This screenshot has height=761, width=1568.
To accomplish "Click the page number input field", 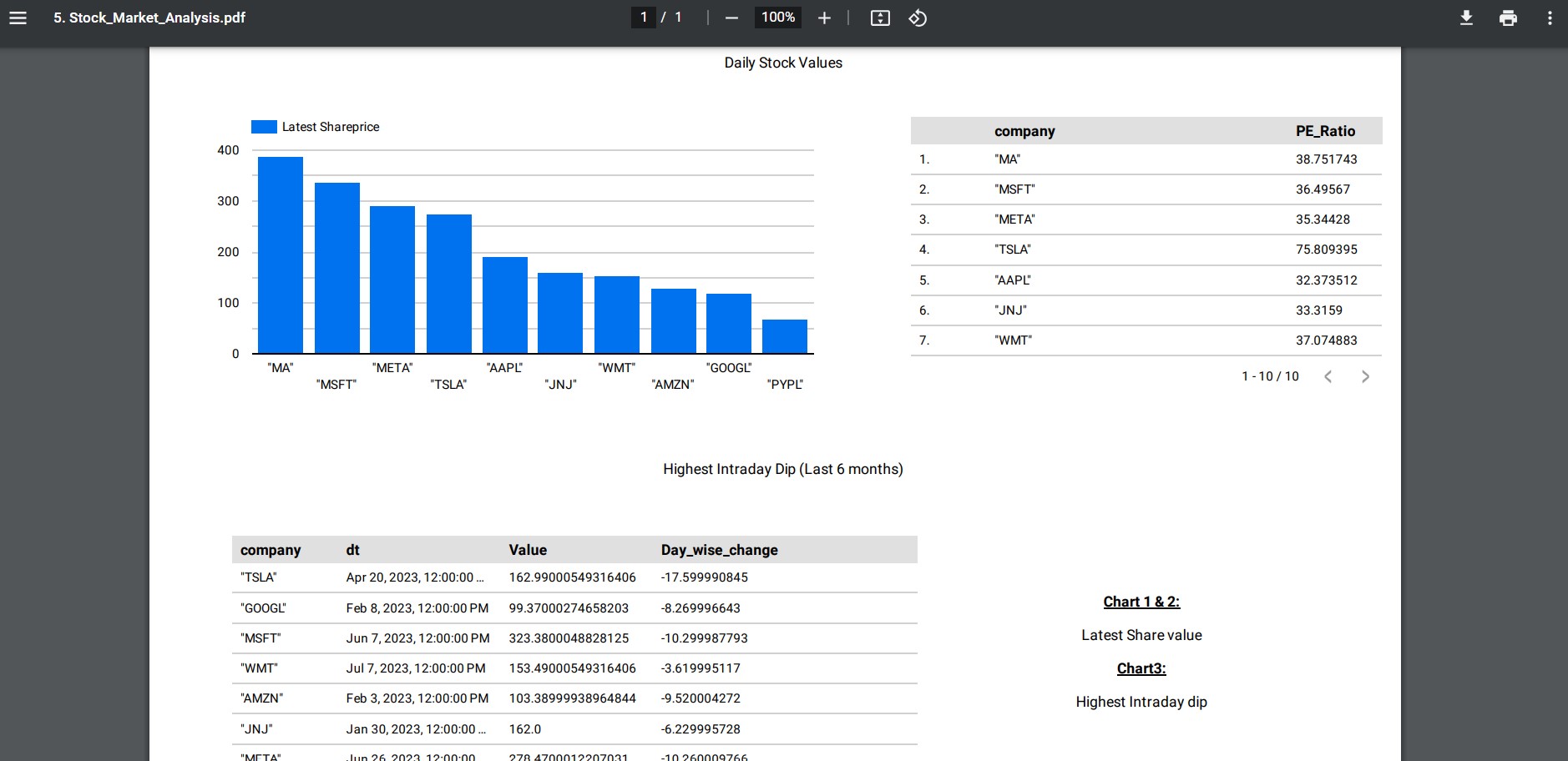I will (643, 18).
